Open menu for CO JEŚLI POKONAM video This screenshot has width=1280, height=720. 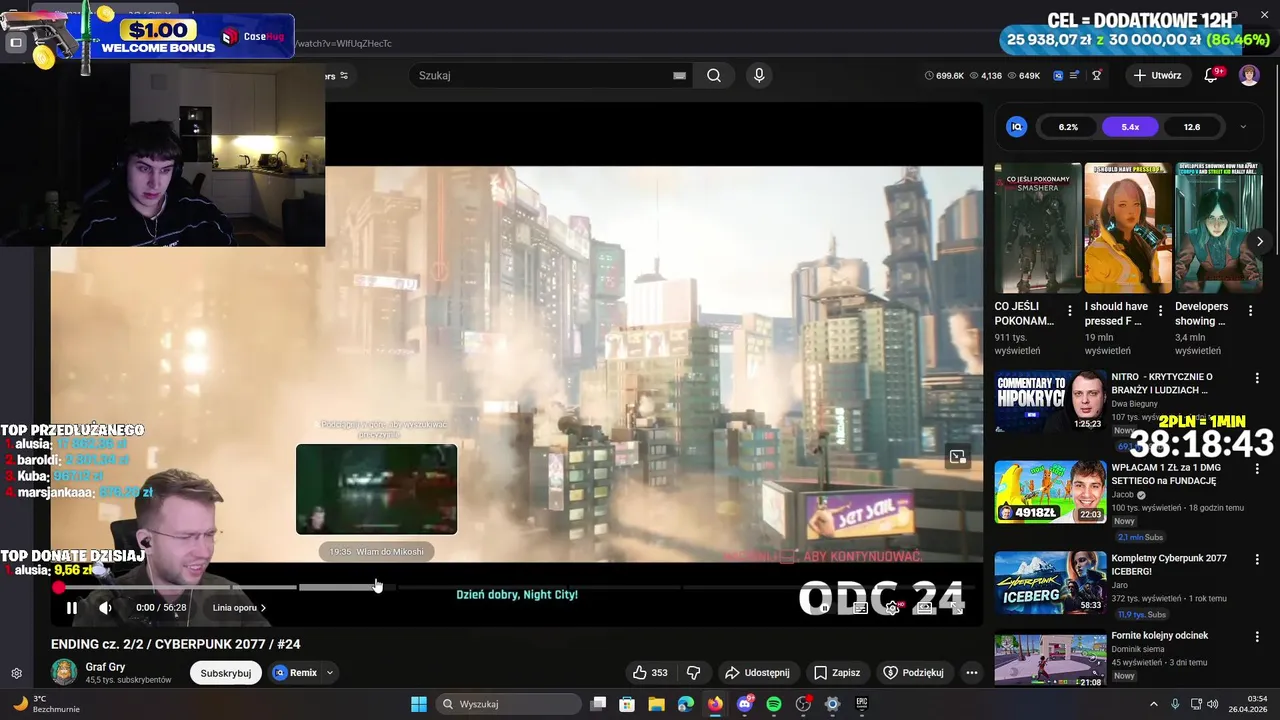tap(1070, 311)
